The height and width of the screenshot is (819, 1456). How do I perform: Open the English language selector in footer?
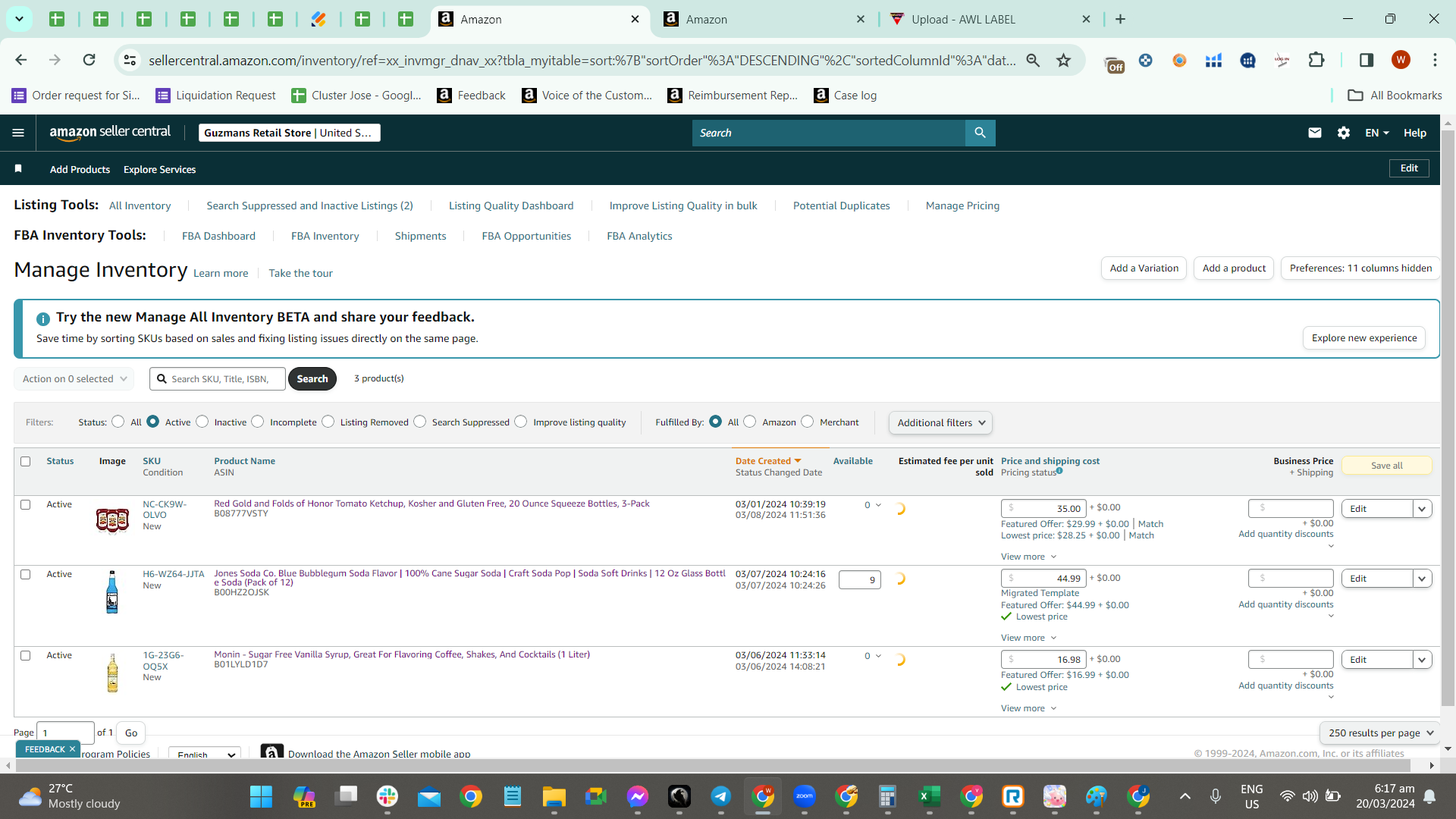tap(204, 754)
